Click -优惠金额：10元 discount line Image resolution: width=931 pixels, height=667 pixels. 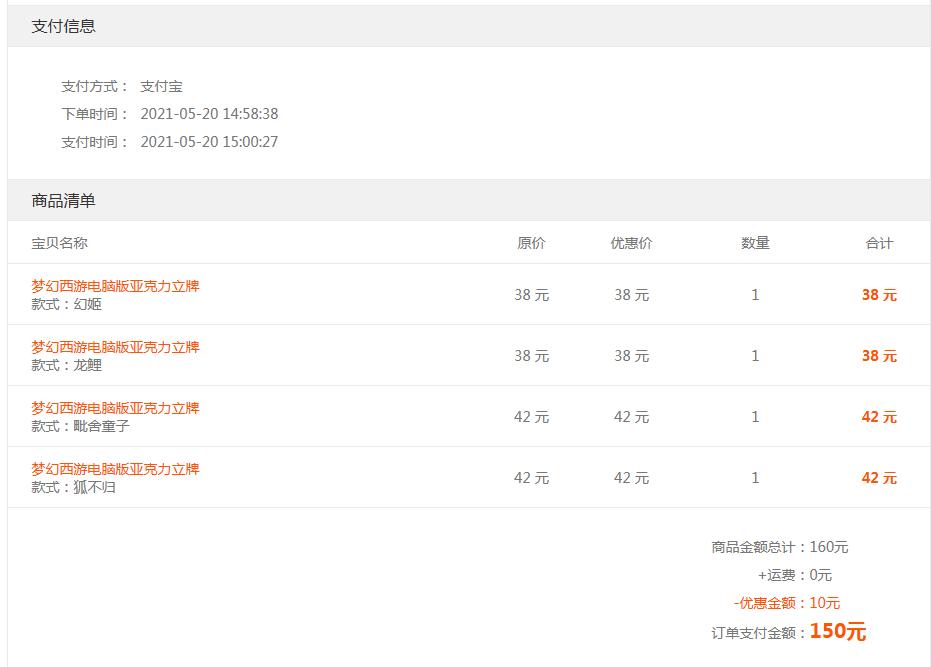click(787, 603)
